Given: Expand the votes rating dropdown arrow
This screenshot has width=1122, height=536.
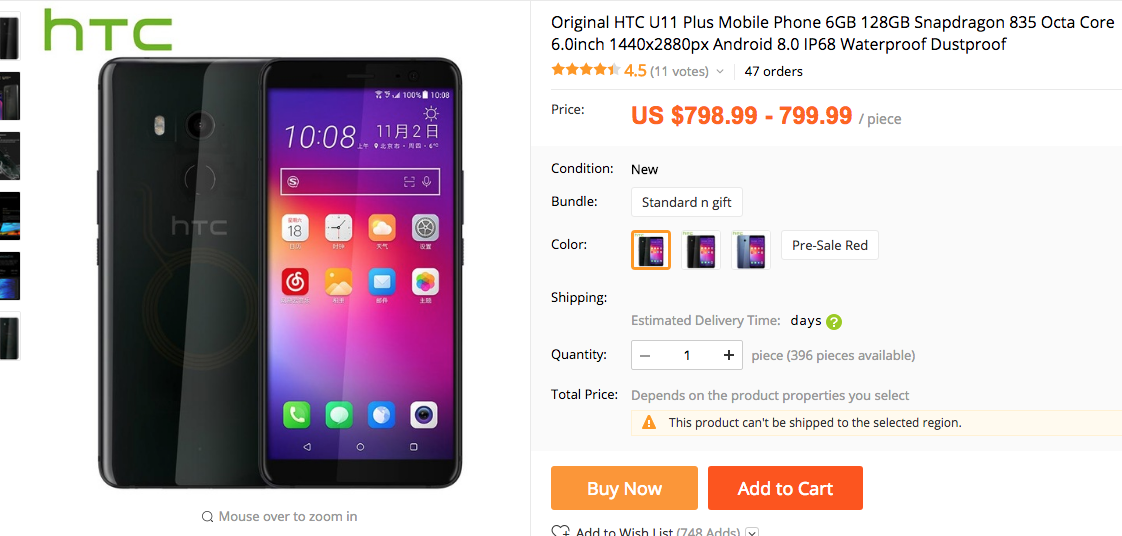Looking at the screenshot, I should (720, 72).
